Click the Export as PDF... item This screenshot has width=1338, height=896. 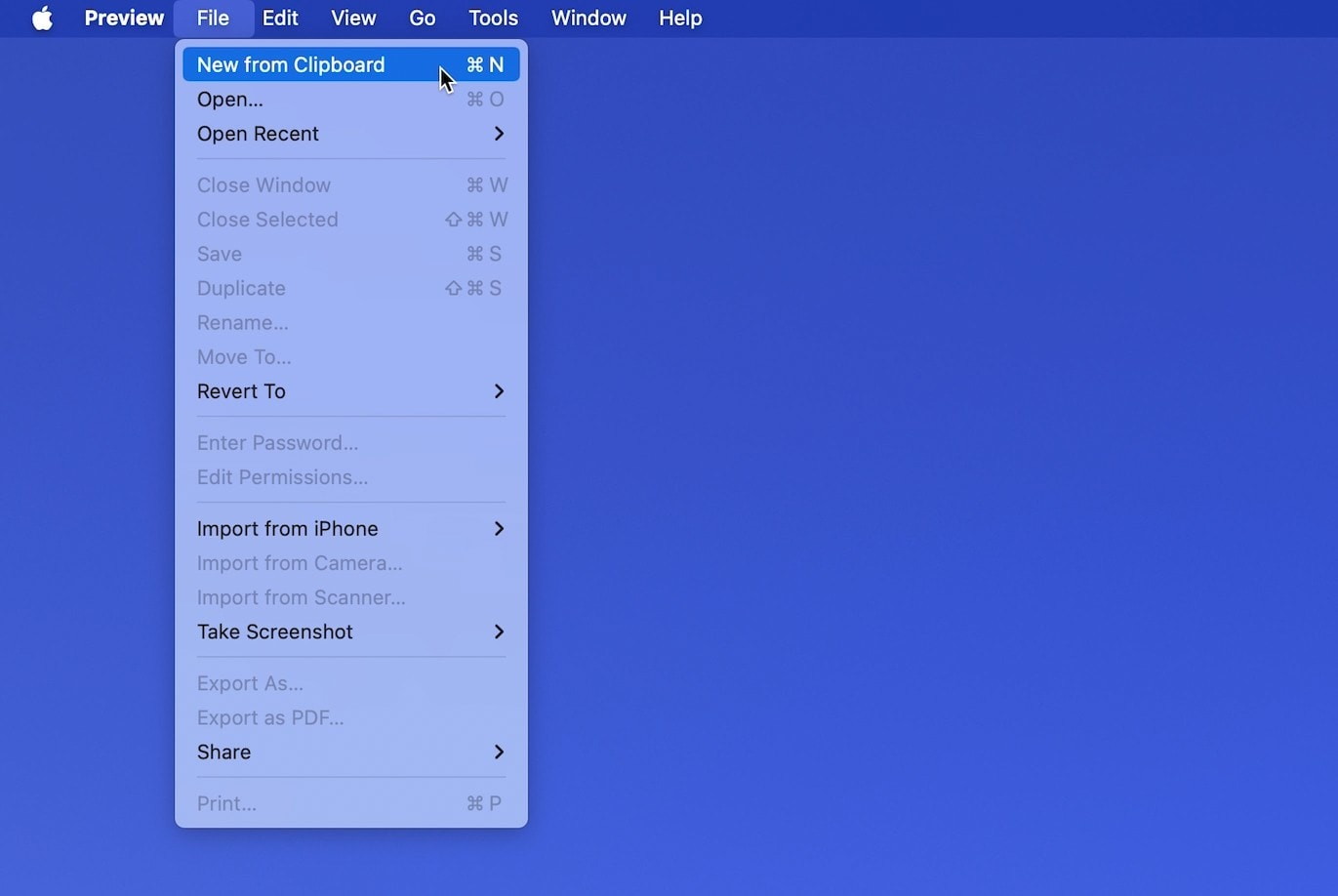pyautogui.click(x=351, y=717)
